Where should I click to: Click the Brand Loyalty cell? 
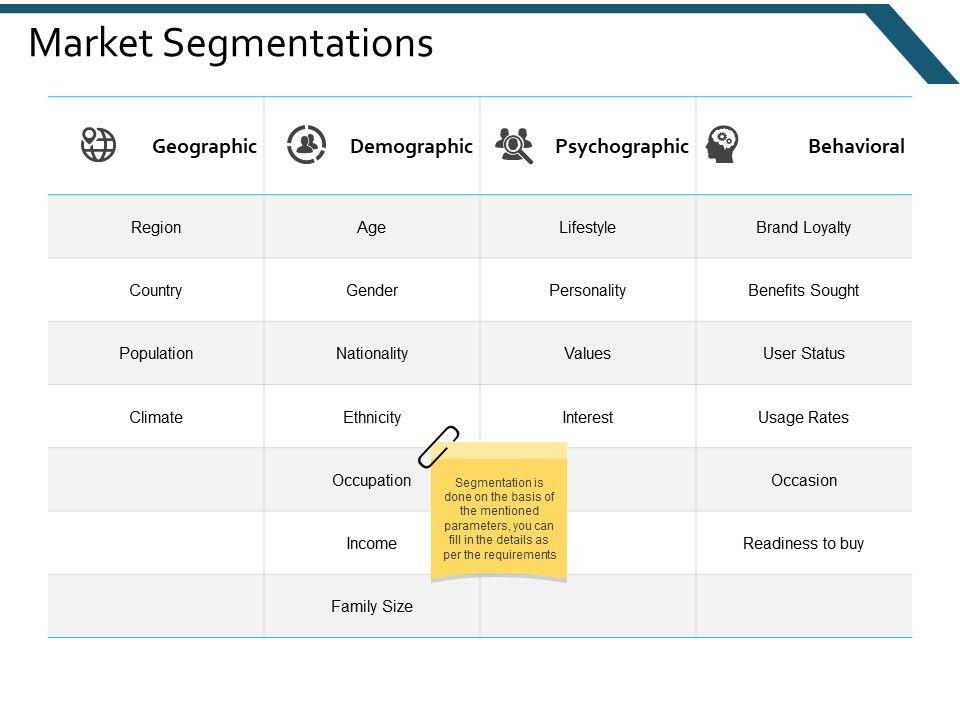click(x=803, y=227)
